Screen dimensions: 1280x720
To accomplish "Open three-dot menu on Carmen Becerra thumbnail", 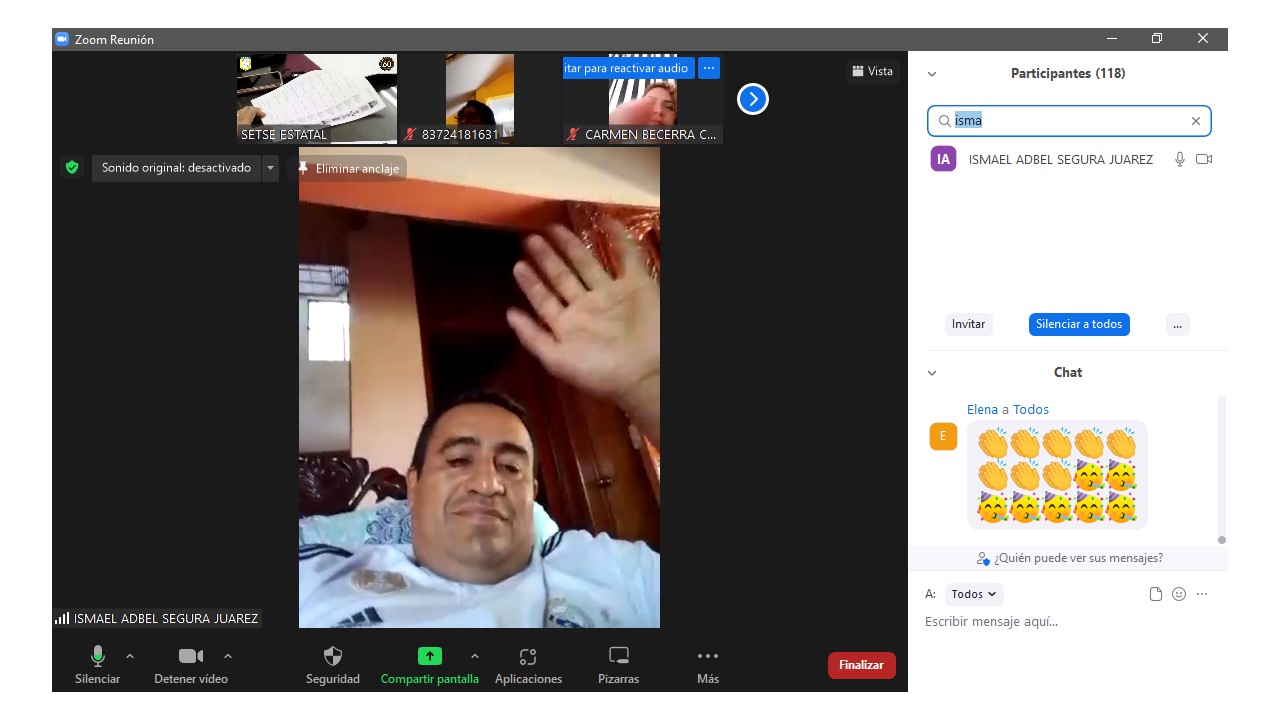I will pyautogui.click(x=709, y=68).
